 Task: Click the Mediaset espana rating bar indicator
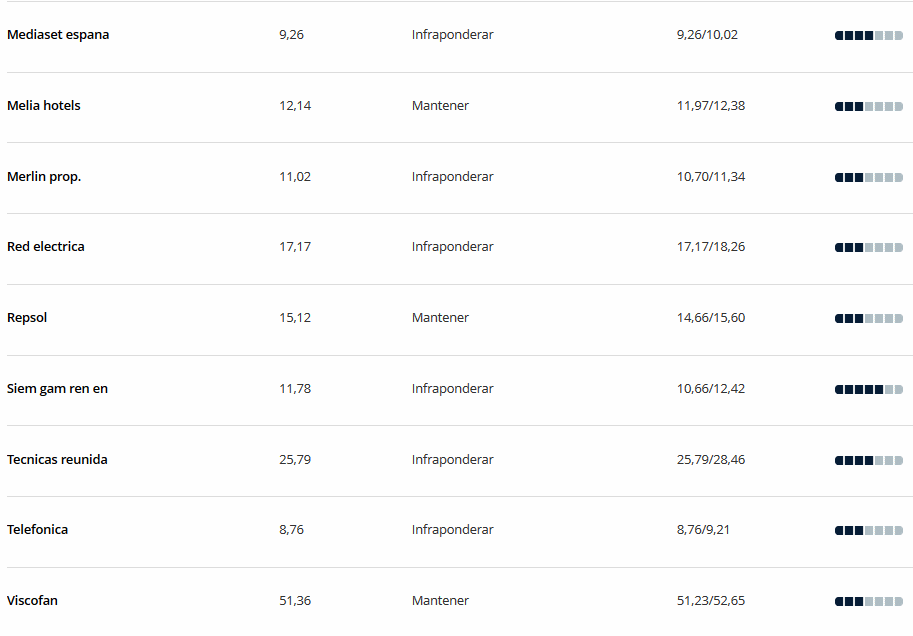(x=869, y=36)
